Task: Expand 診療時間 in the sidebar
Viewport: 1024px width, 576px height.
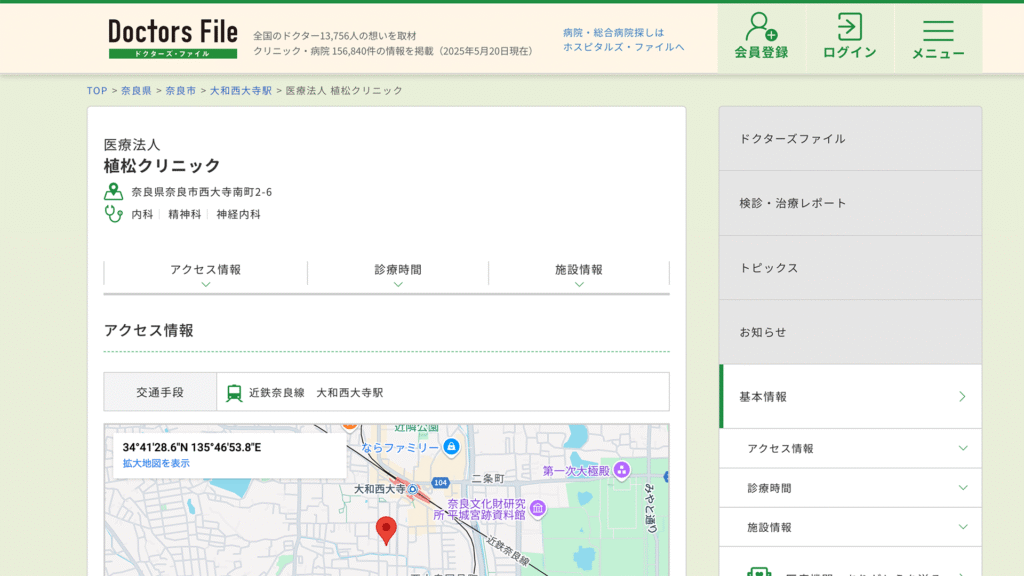Action: coord(850,488)
